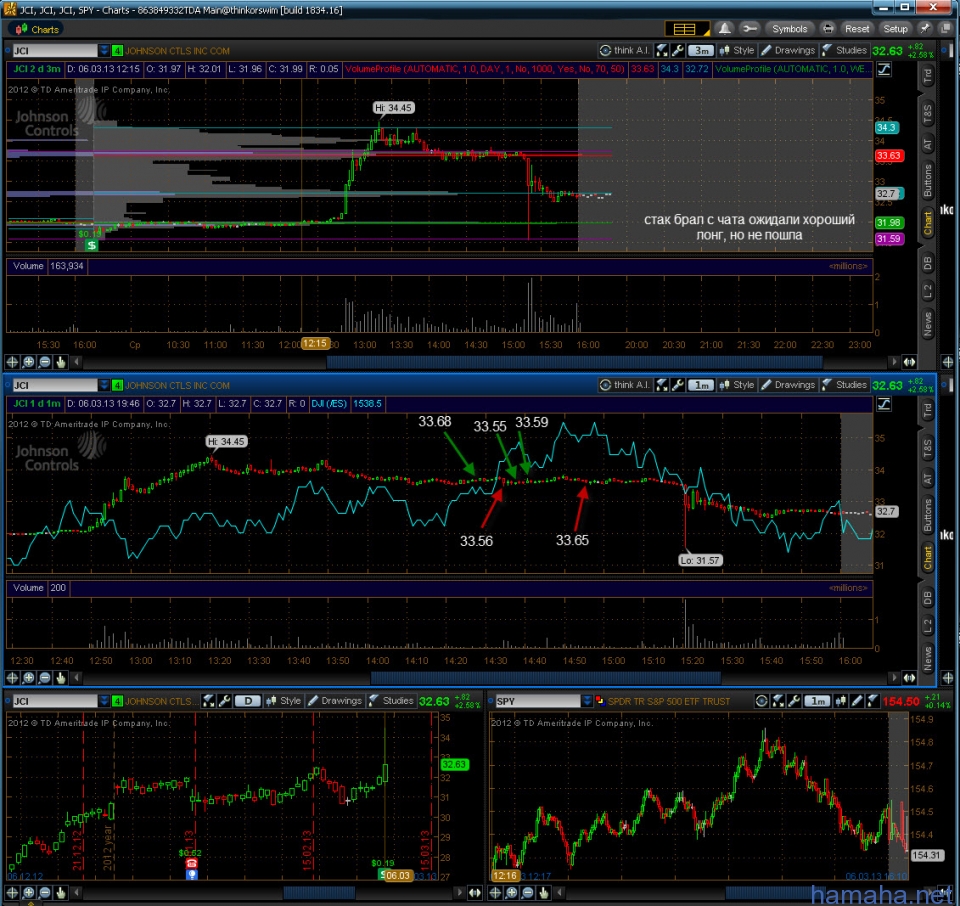Open the wrench settings icon in top toolbar
The height and width of the screenshot is (906, 960).
(x=748, y=29)
